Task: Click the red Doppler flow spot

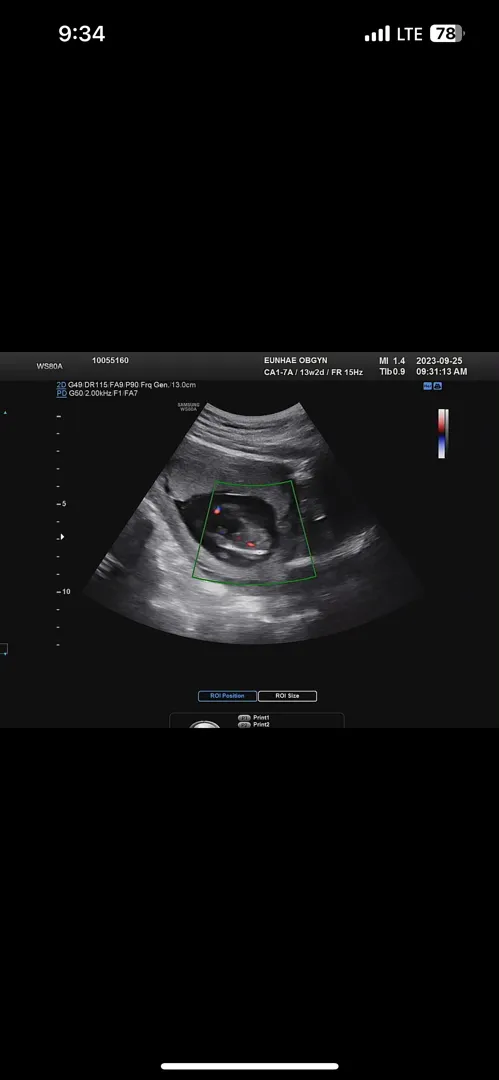Action: (x=251, y=544)
